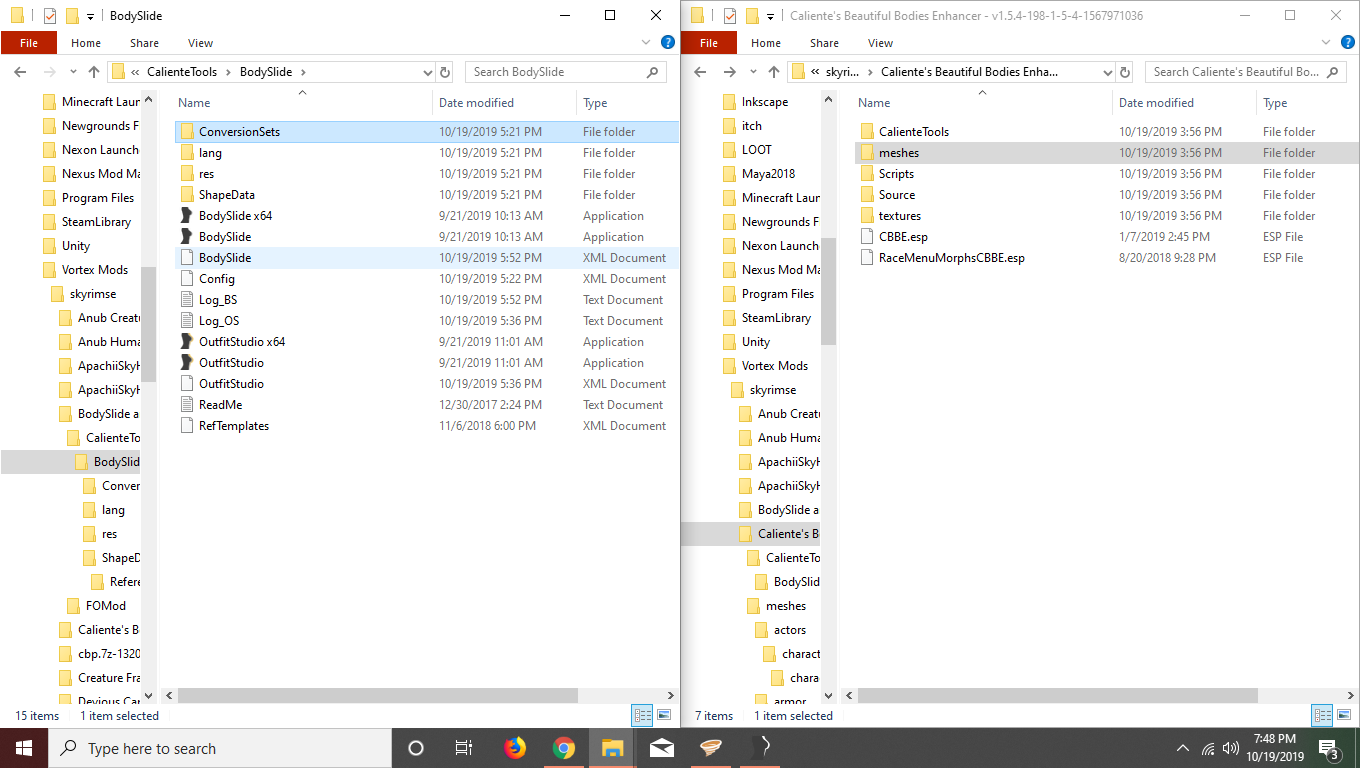Viewport: 1360px width, 768px height.
Task: Open Home tab in Caliente's window
Action: [766, 43]
